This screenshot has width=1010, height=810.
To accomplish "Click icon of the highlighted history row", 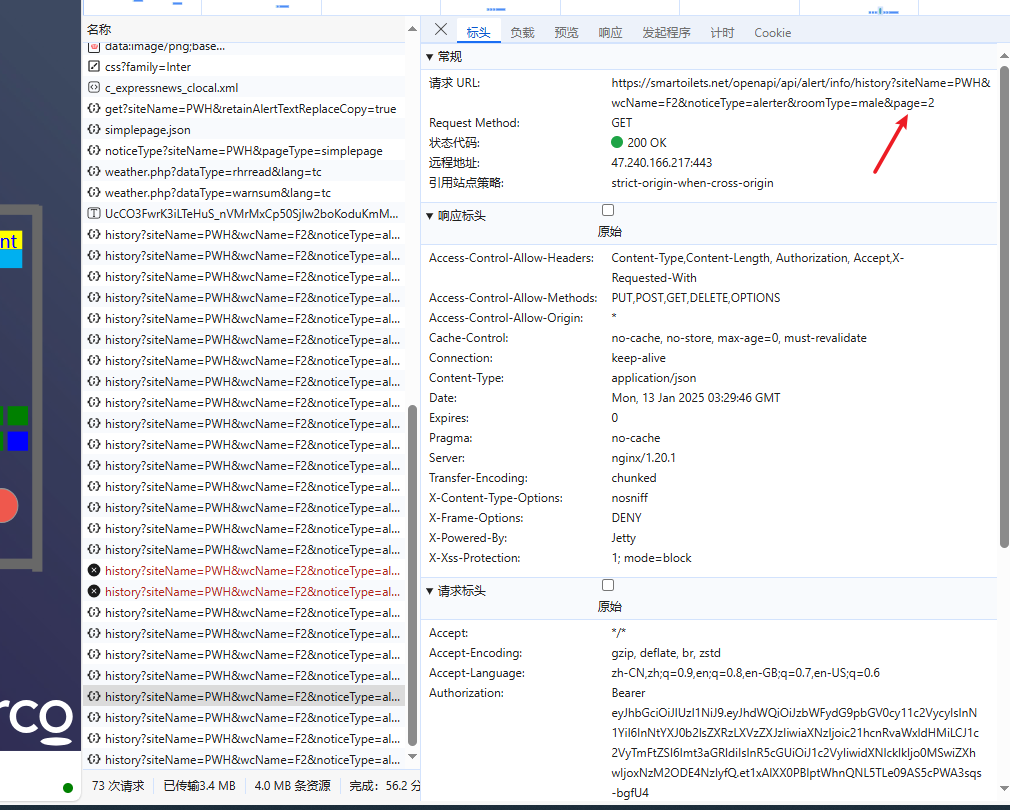I will pos(94,696).
